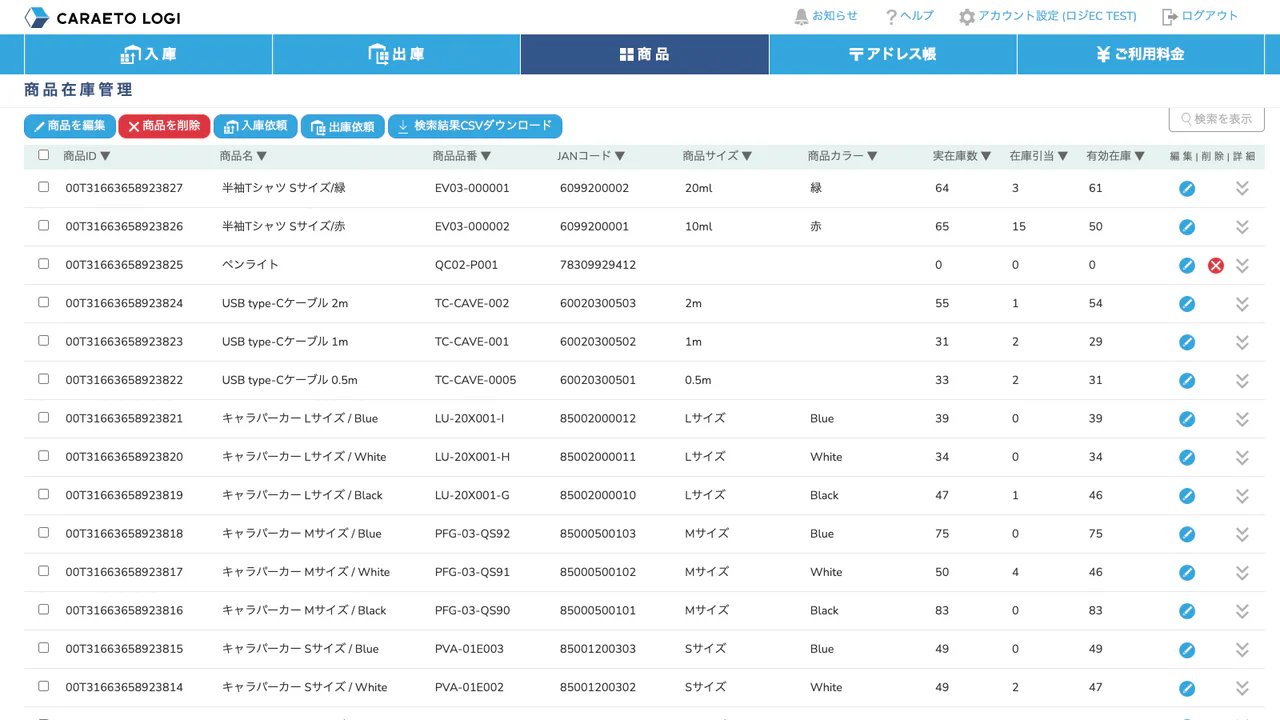This screenshot has width=1280, height=720.
Task: Expand details for USB type-Cケーブル 0.5m
Action: pos(1242,380)
